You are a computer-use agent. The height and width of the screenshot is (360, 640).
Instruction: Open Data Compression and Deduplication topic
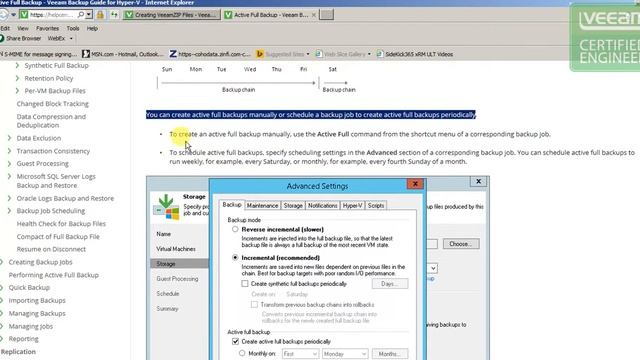51,121
